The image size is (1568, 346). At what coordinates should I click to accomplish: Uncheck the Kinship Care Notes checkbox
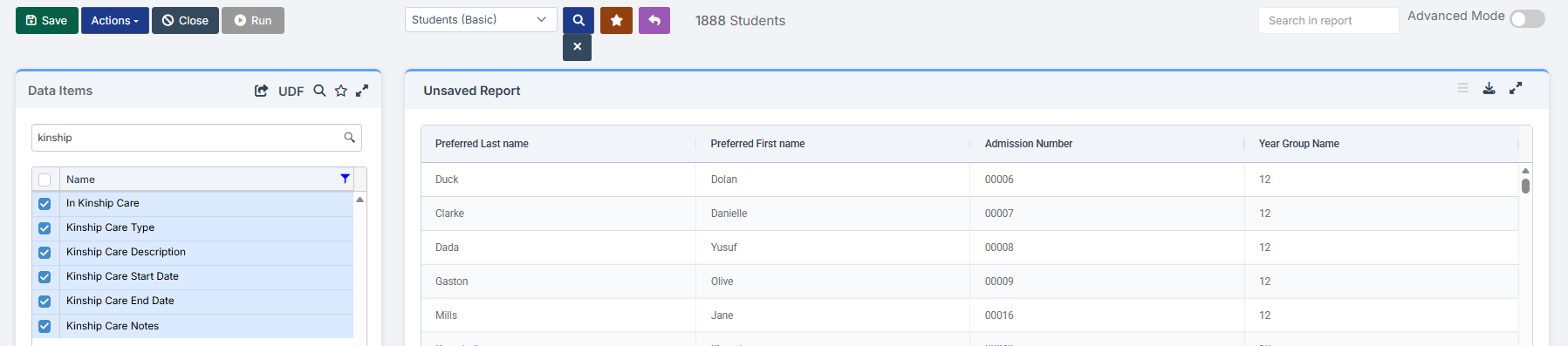tap(45, 326)
